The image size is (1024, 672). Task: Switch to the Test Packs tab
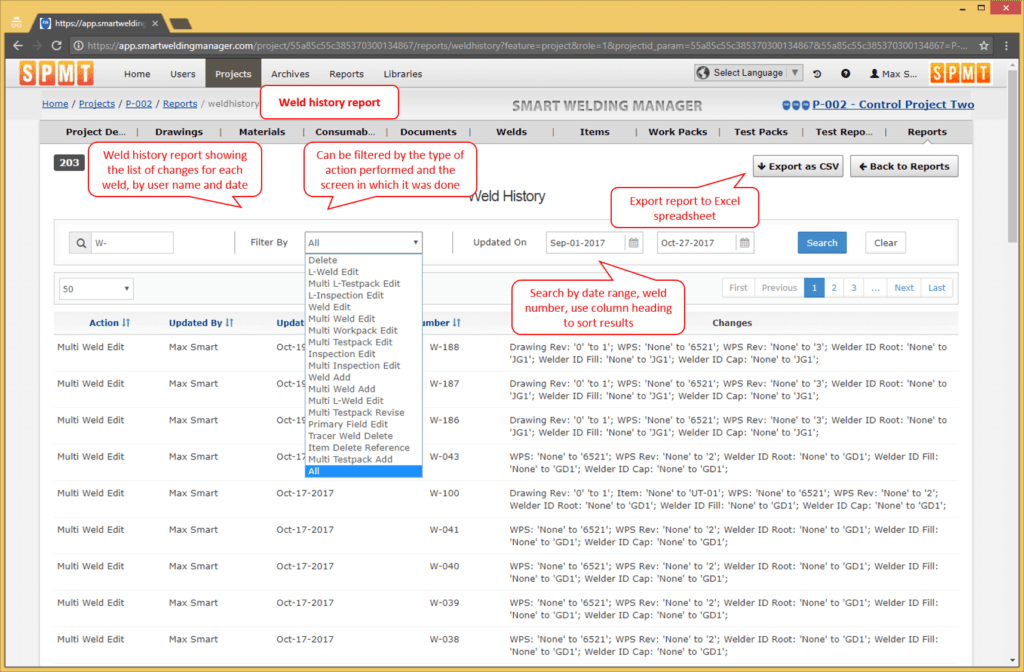[x=761, y=132]
